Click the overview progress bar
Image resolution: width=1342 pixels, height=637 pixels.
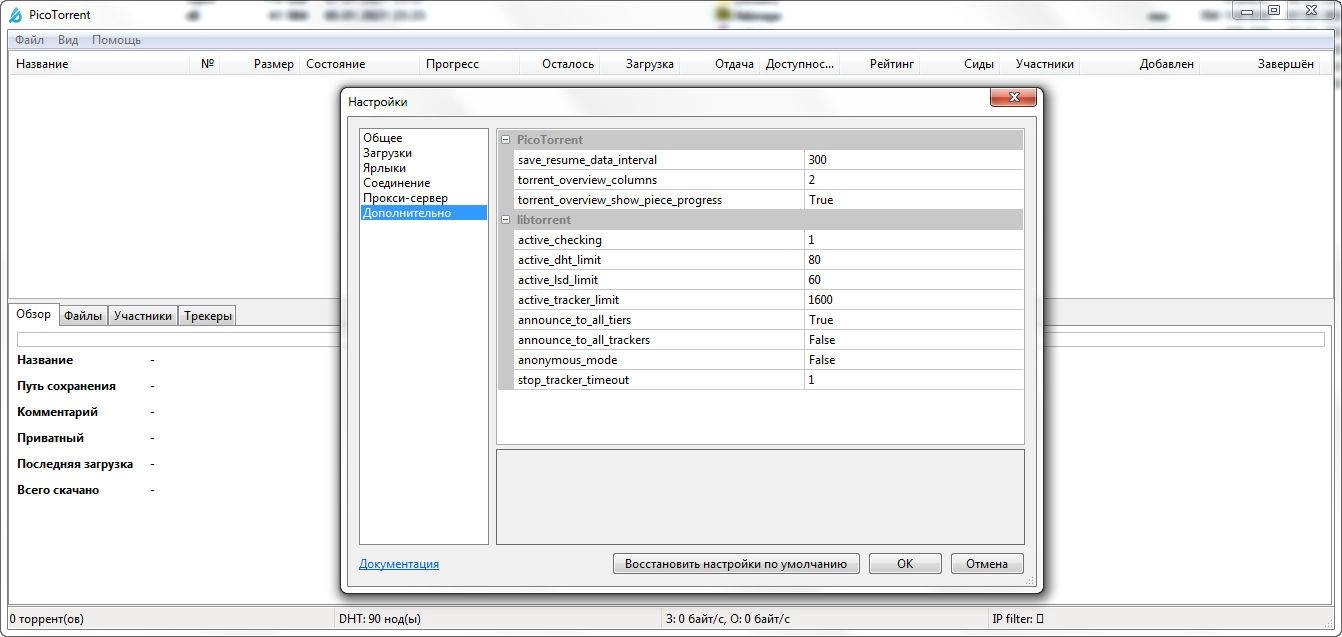point(670,340)
